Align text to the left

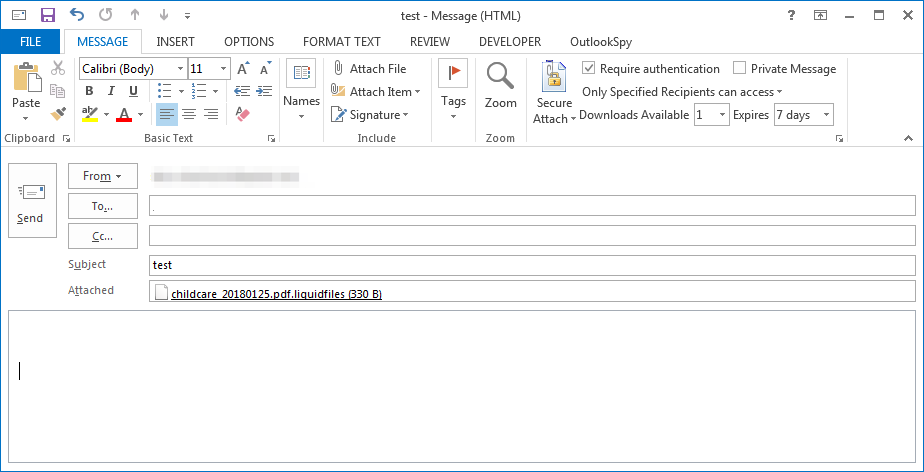[167, 114]
